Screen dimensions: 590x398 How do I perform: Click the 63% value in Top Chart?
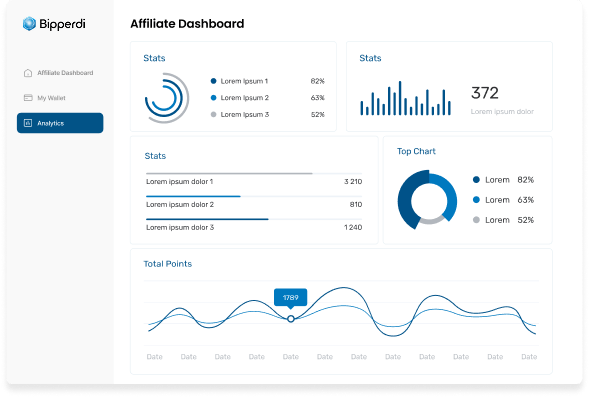(x=526, y=200)
